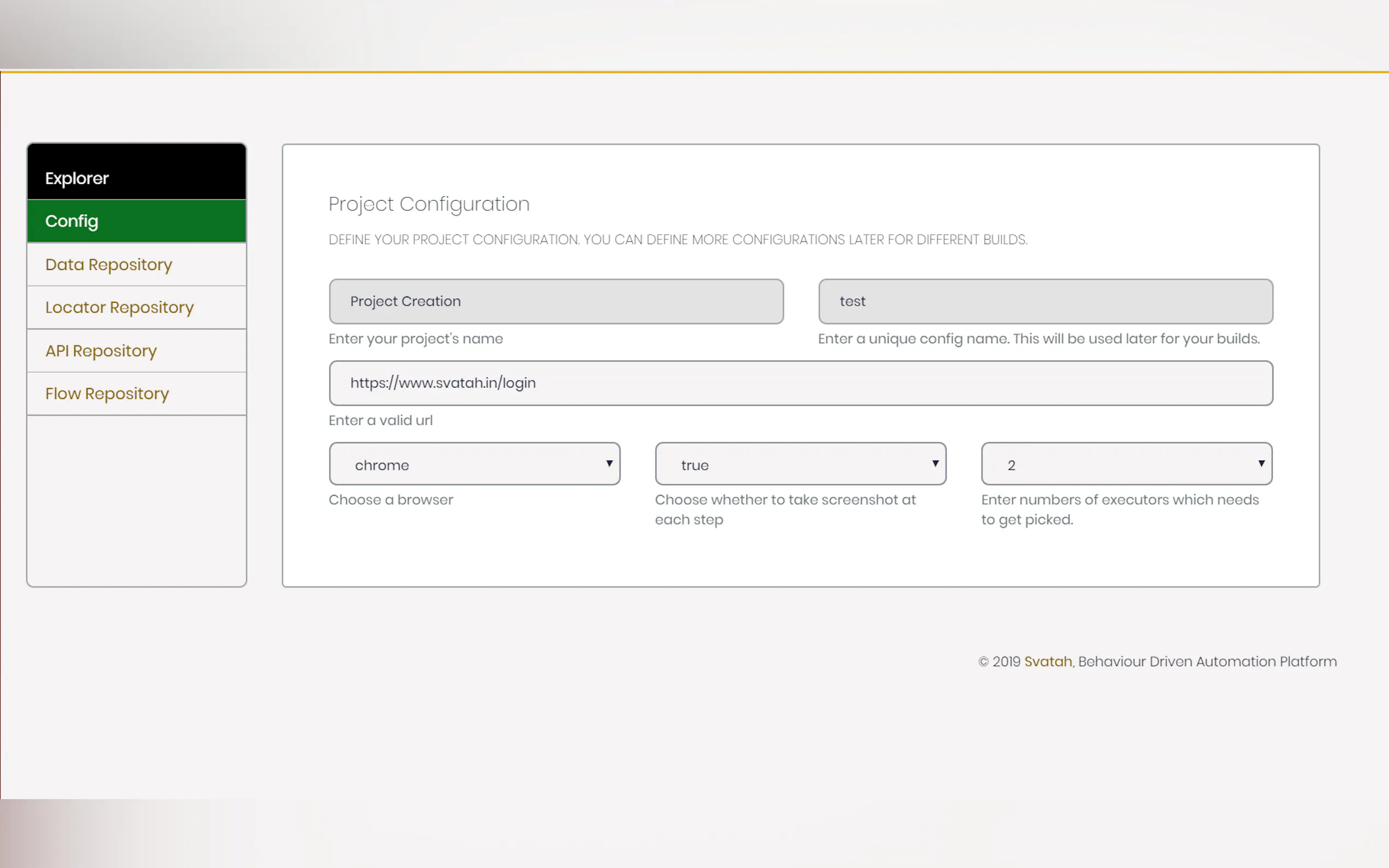The image size is (1389, 868).
Task: Click the 'Enter your project's name' hint
Action: 415,339
